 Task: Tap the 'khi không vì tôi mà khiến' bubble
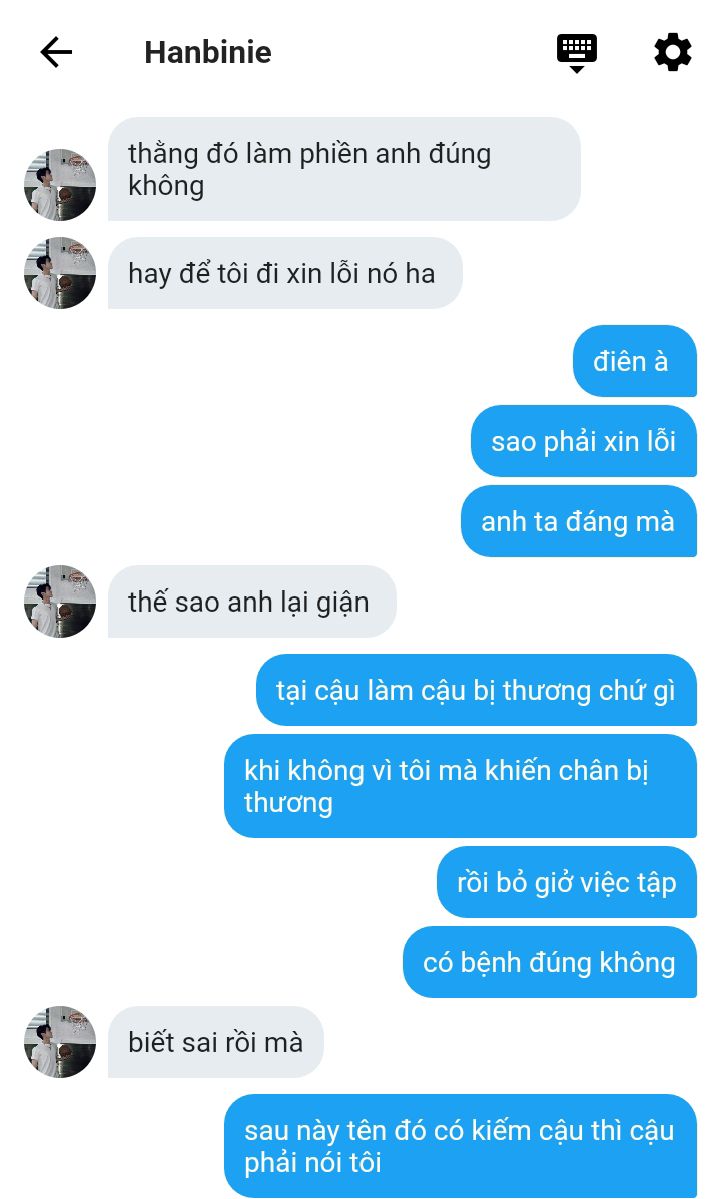pos(460,786)
